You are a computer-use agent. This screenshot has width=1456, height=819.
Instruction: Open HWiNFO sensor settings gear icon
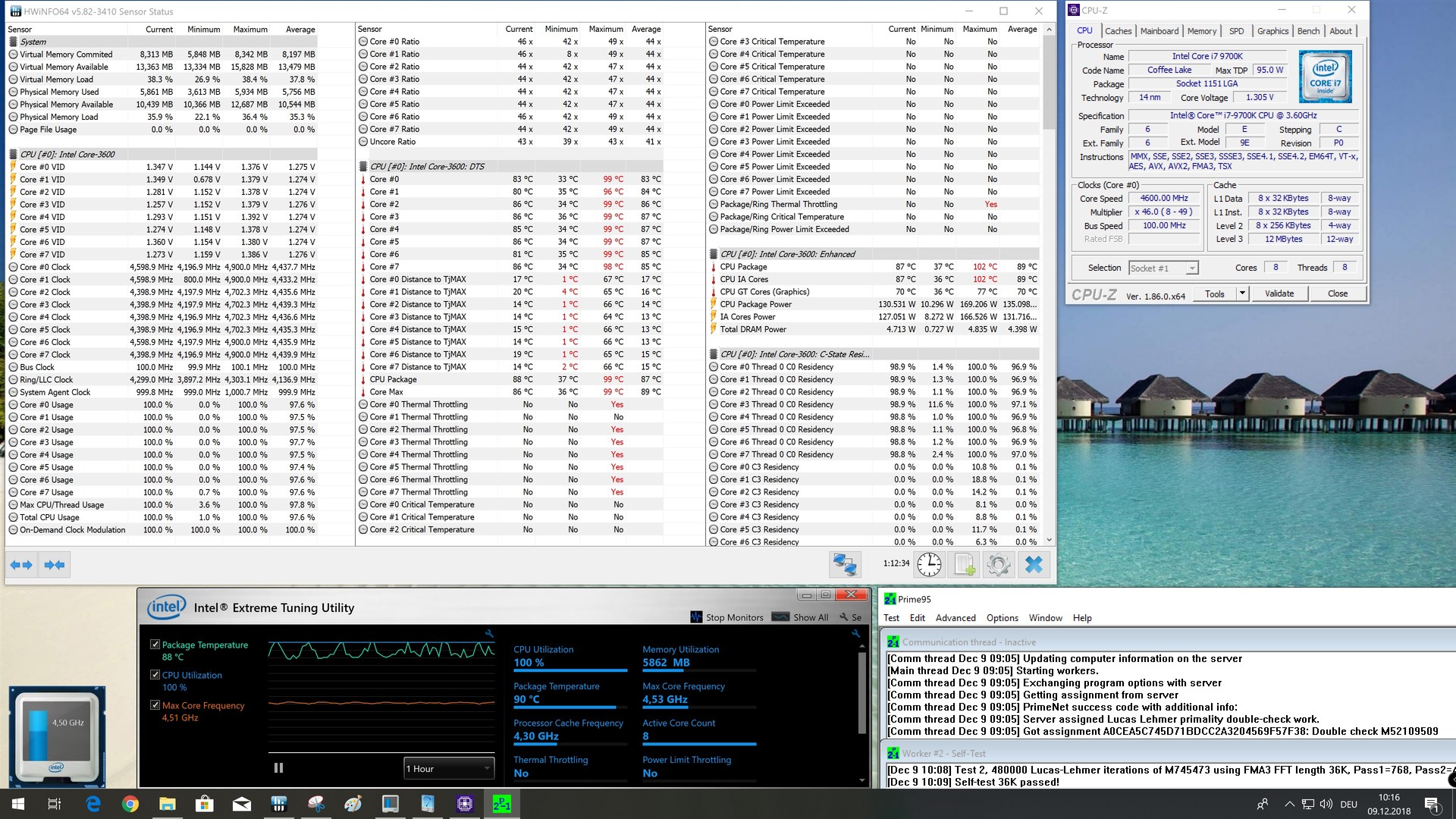(999, 564)
